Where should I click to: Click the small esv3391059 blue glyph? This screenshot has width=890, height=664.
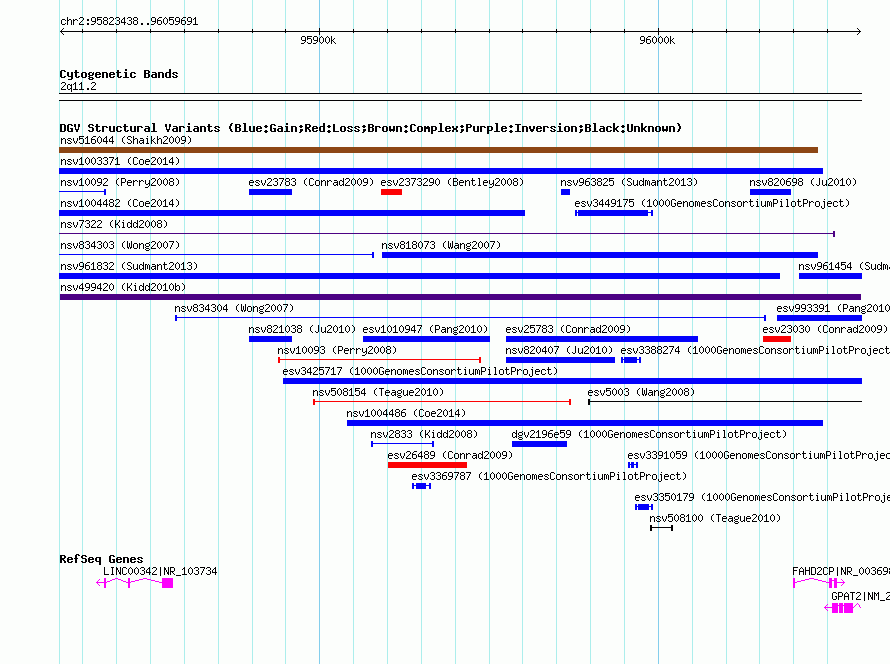[633, 465]
